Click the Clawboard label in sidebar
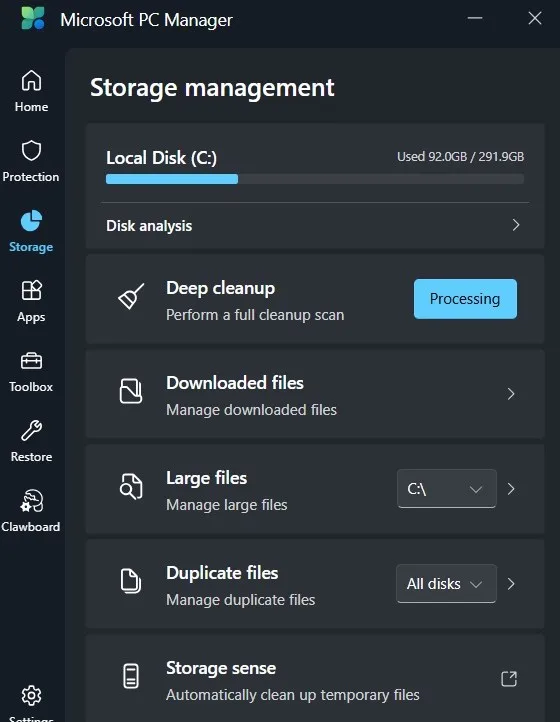Image resolution: width=560 pixels, height=722 pixels. click(30, 527)
